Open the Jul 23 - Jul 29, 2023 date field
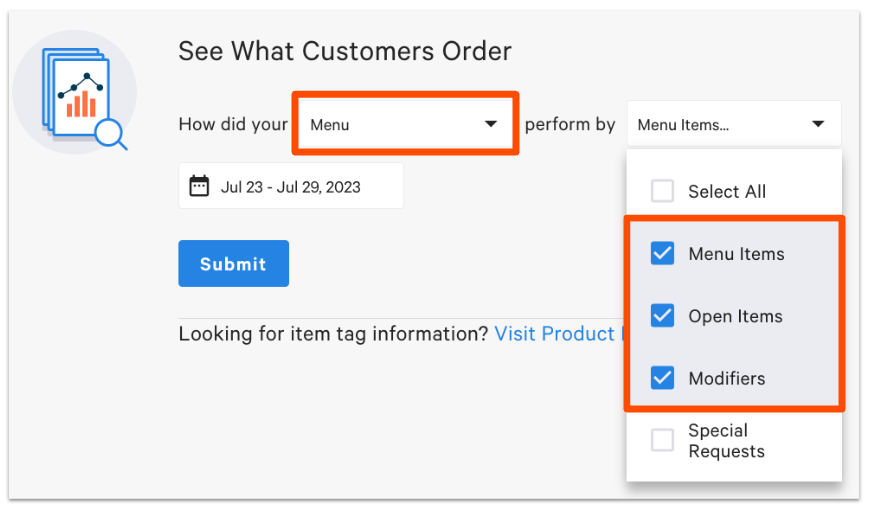869x510 pixels. [291, 186]
